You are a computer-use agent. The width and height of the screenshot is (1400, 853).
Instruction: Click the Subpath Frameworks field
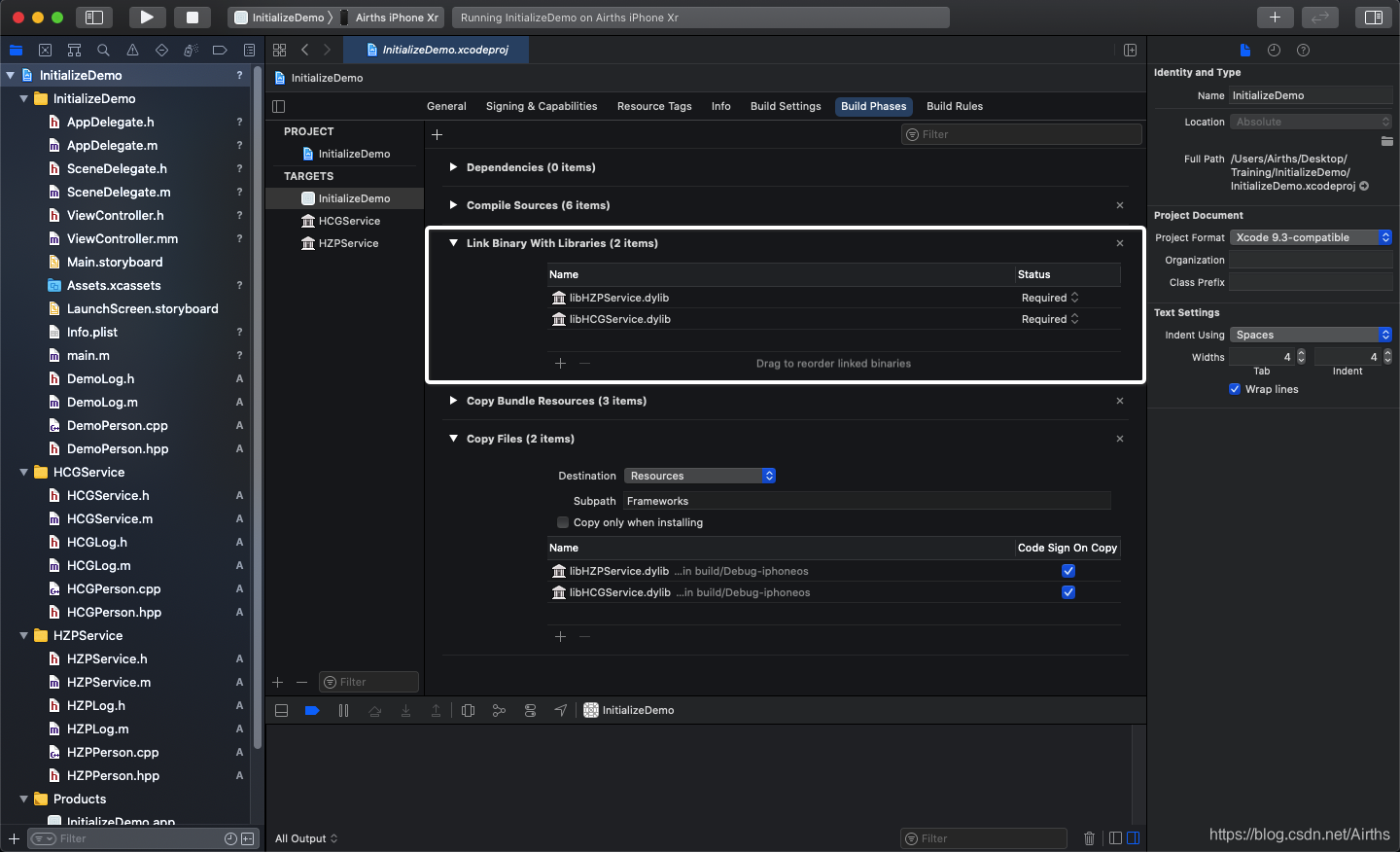click(866, 501)
